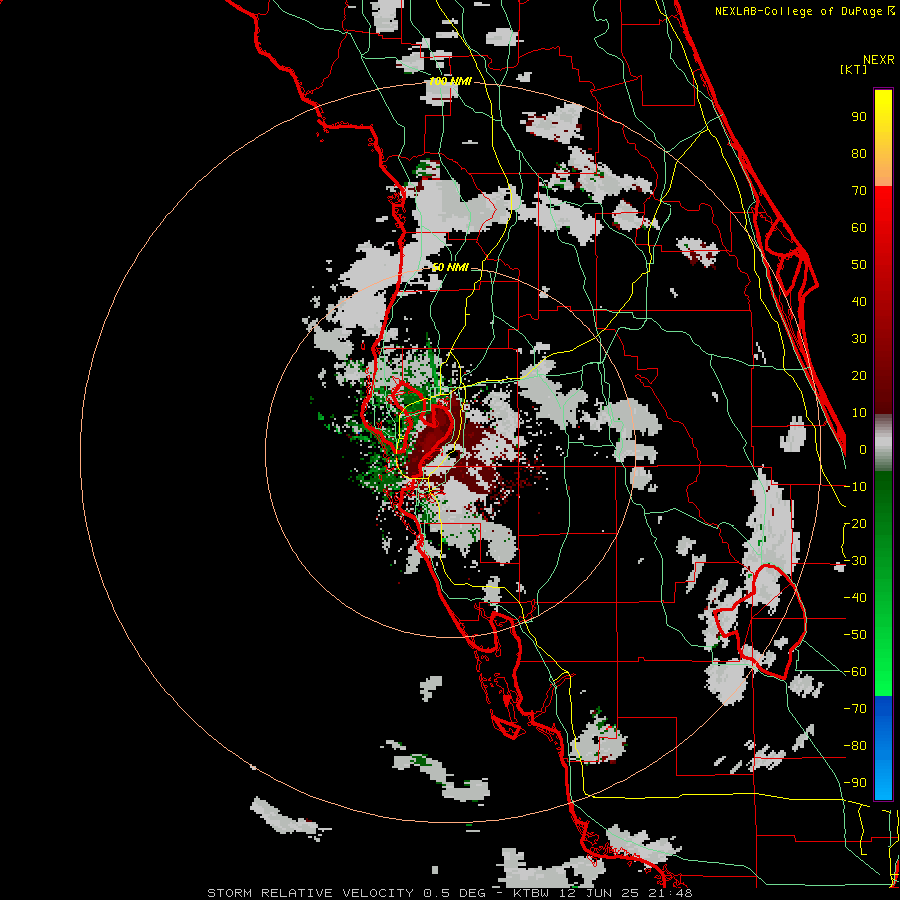Click the 0 knot scale label
900x900 pixels.
tap(863, 449)
